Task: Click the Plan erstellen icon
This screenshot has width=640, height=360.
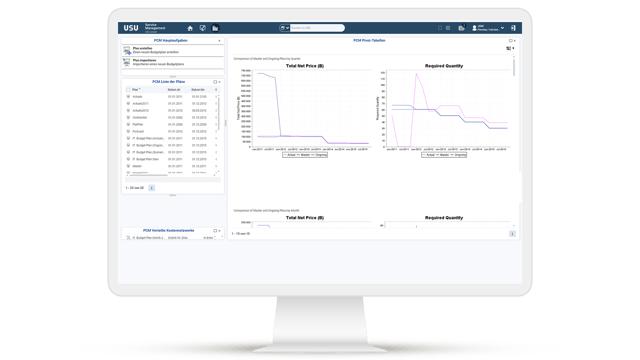Action: 127,50
